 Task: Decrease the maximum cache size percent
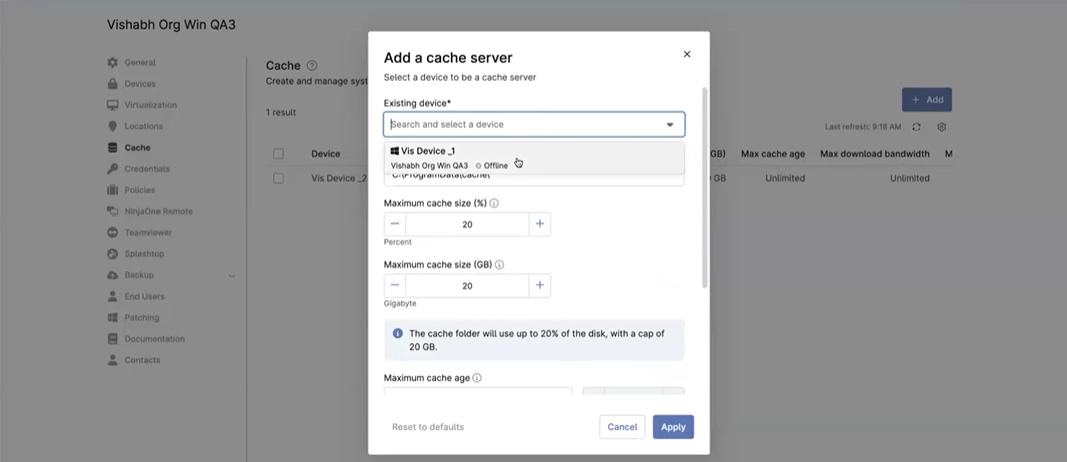395,224
